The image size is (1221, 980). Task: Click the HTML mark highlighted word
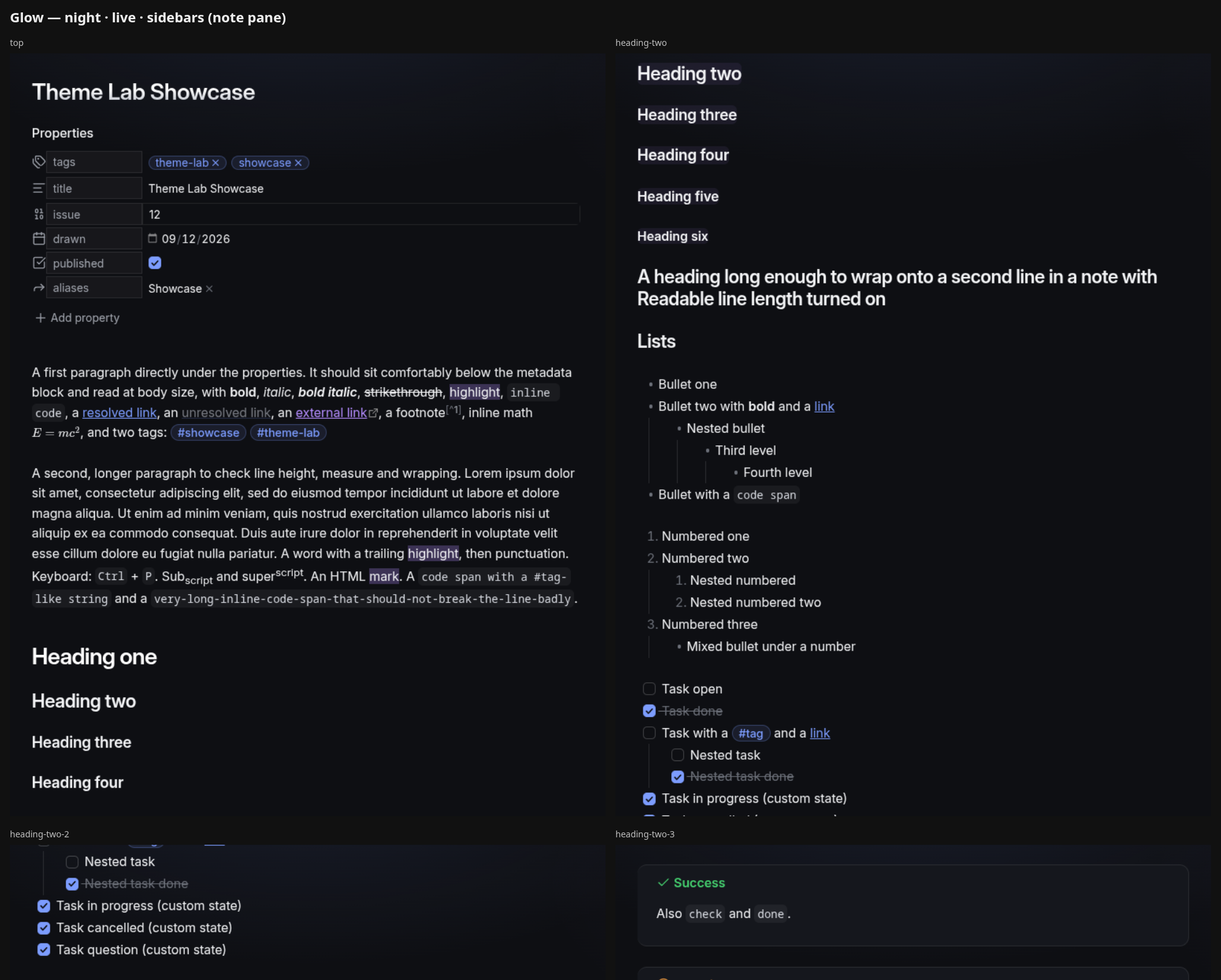click(x=384, y=576)
